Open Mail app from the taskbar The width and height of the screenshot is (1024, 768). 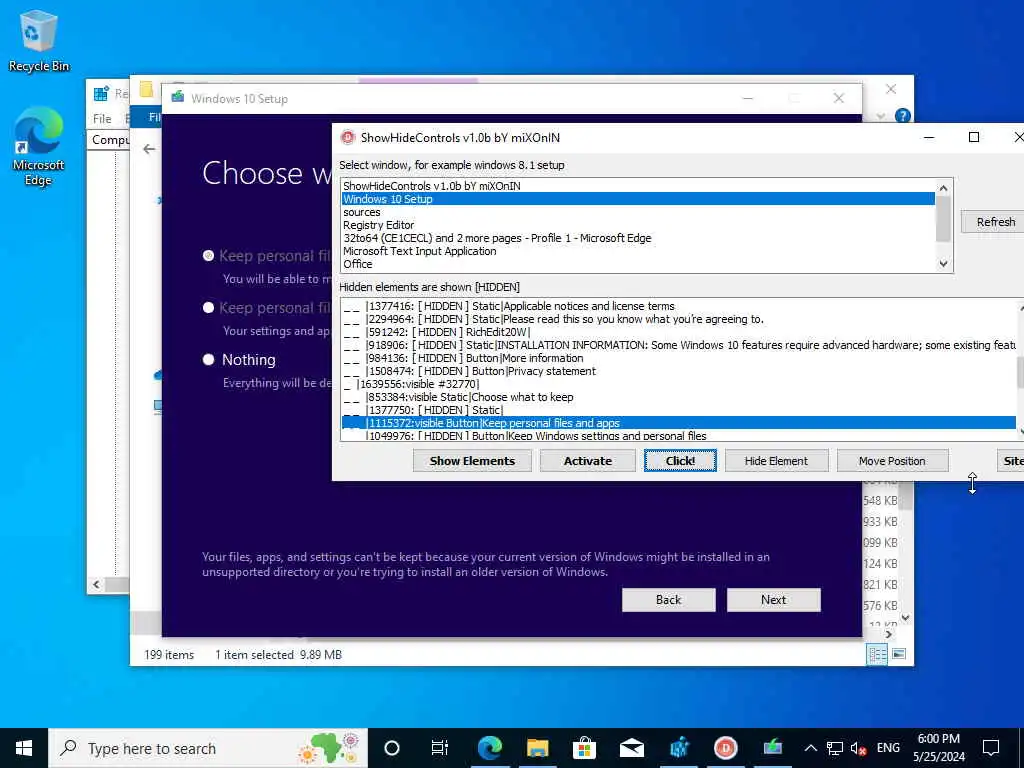pos(632,748)
